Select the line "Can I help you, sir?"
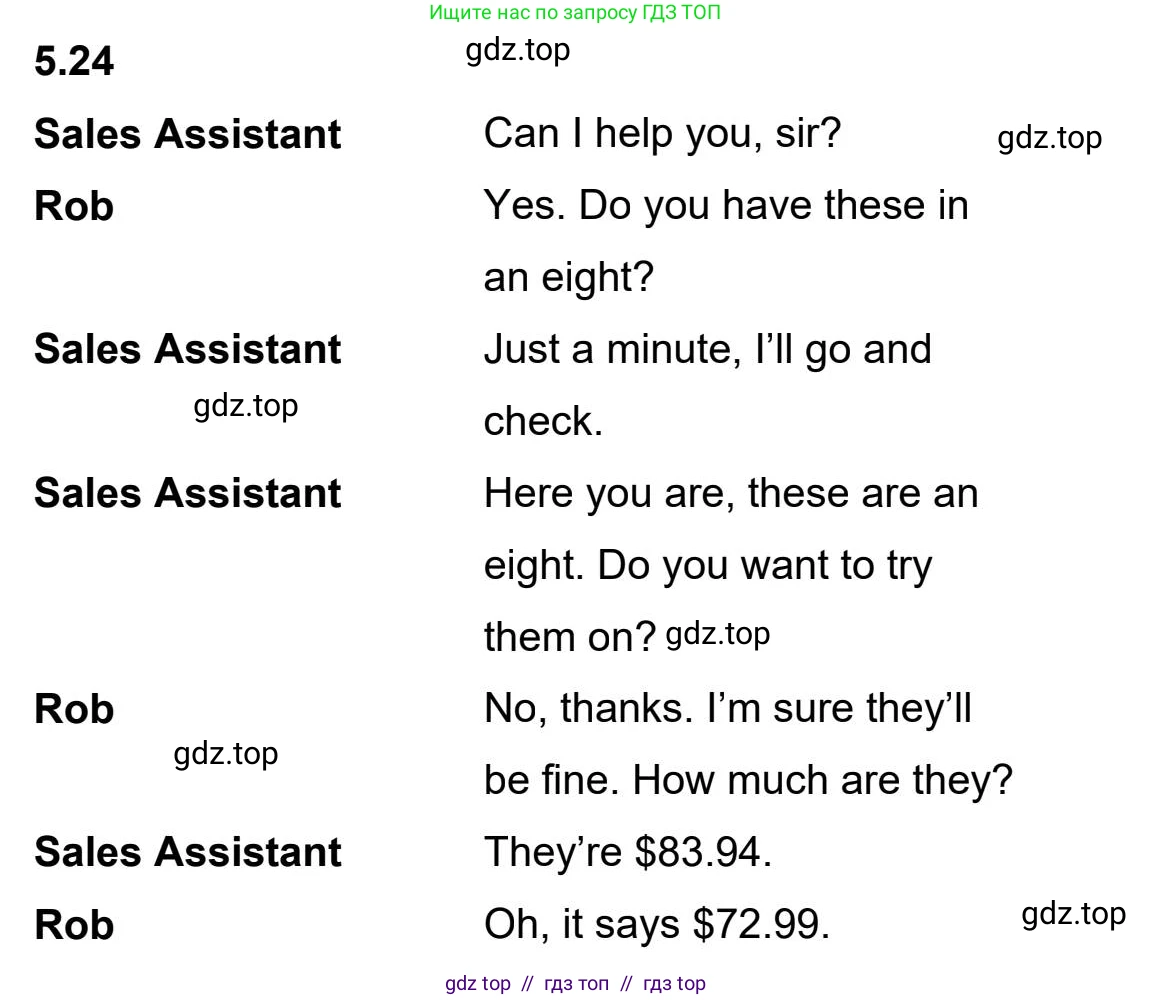The image size is (1152, 1000). pyautogui.click(x=662, y=133)
